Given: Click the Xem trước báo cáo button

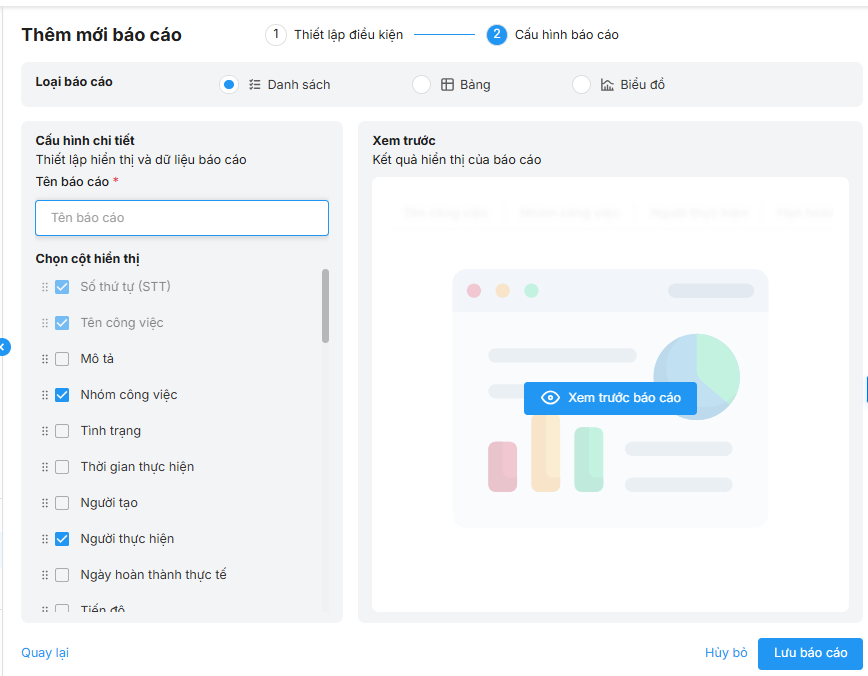Looking at the screenshot, I should (610, 398).
